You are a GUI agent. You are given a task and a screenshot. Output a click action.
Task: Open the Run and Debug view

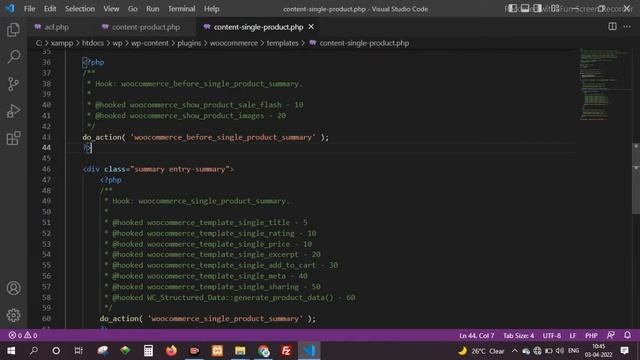(x=13, y=111)
